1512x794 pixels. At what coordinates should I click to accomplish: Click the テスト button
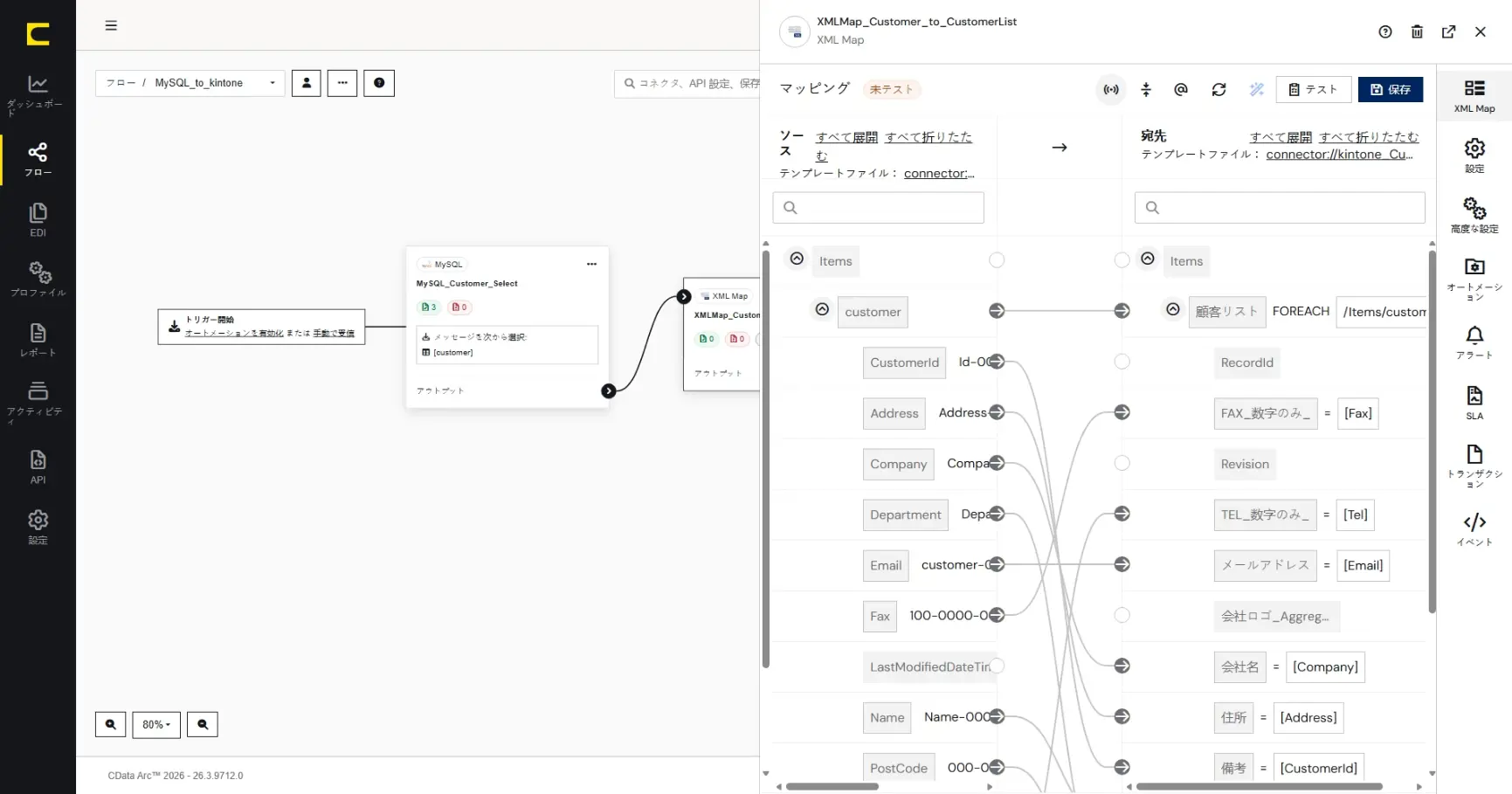(x=1313, y=89)
